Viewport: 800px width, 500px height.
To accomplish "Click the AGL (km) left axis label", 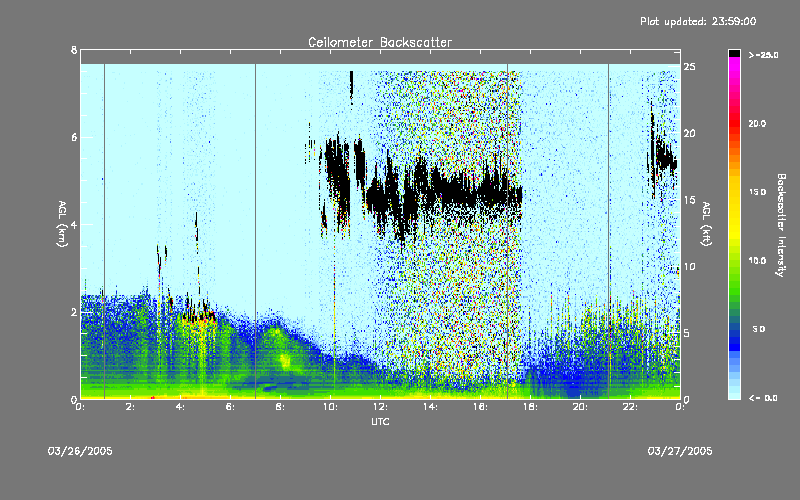I will point(62,224).
